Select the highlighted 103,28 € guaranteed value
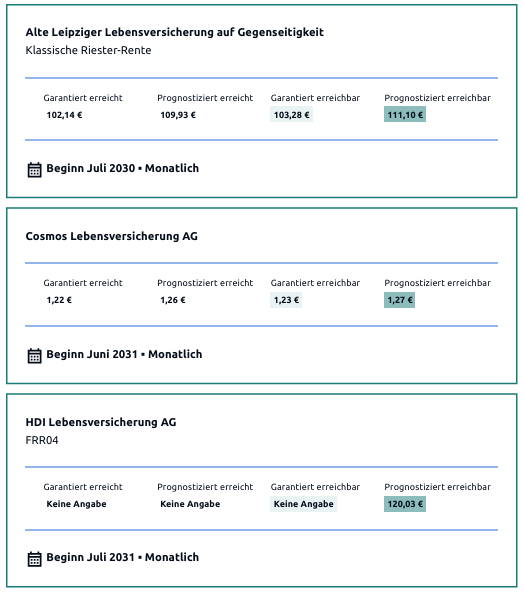The image size is (524, 594). [291, 114]
